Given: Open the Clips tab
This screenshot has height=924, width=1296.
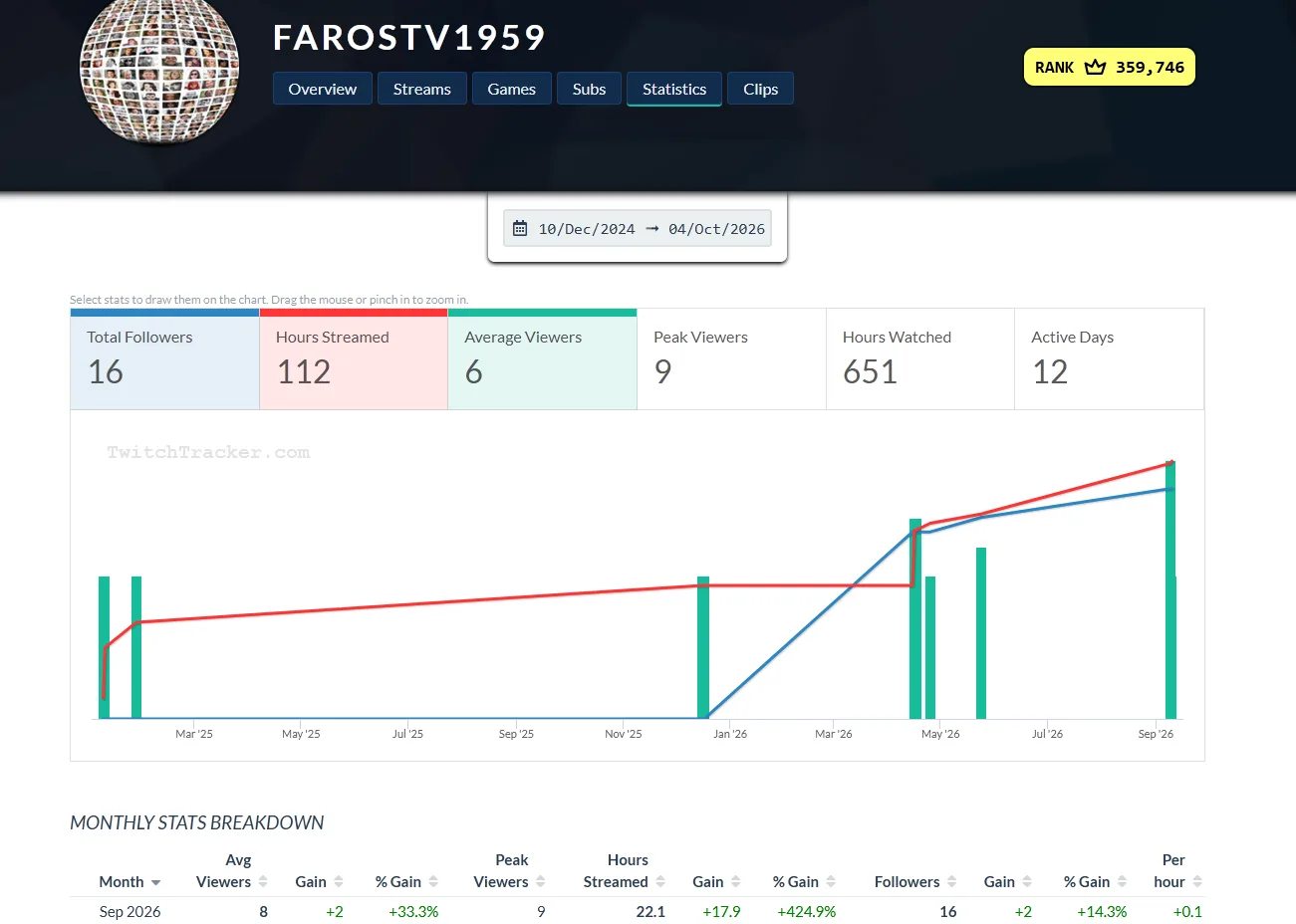Looking at the screenshot, I should pyautogui.click(x=760, y=89).
